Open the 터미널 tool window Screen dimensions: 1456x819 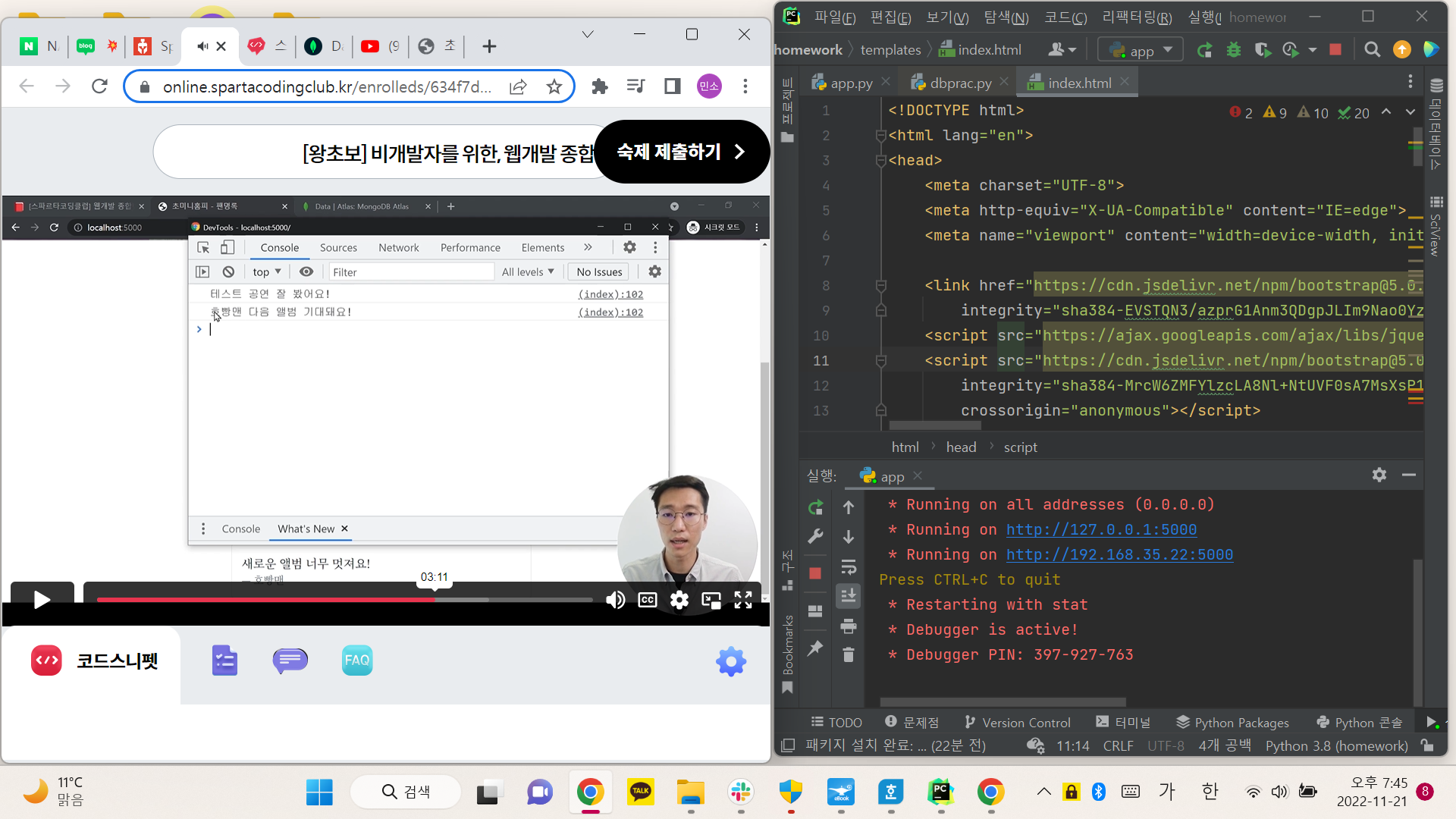point(1124,722)
